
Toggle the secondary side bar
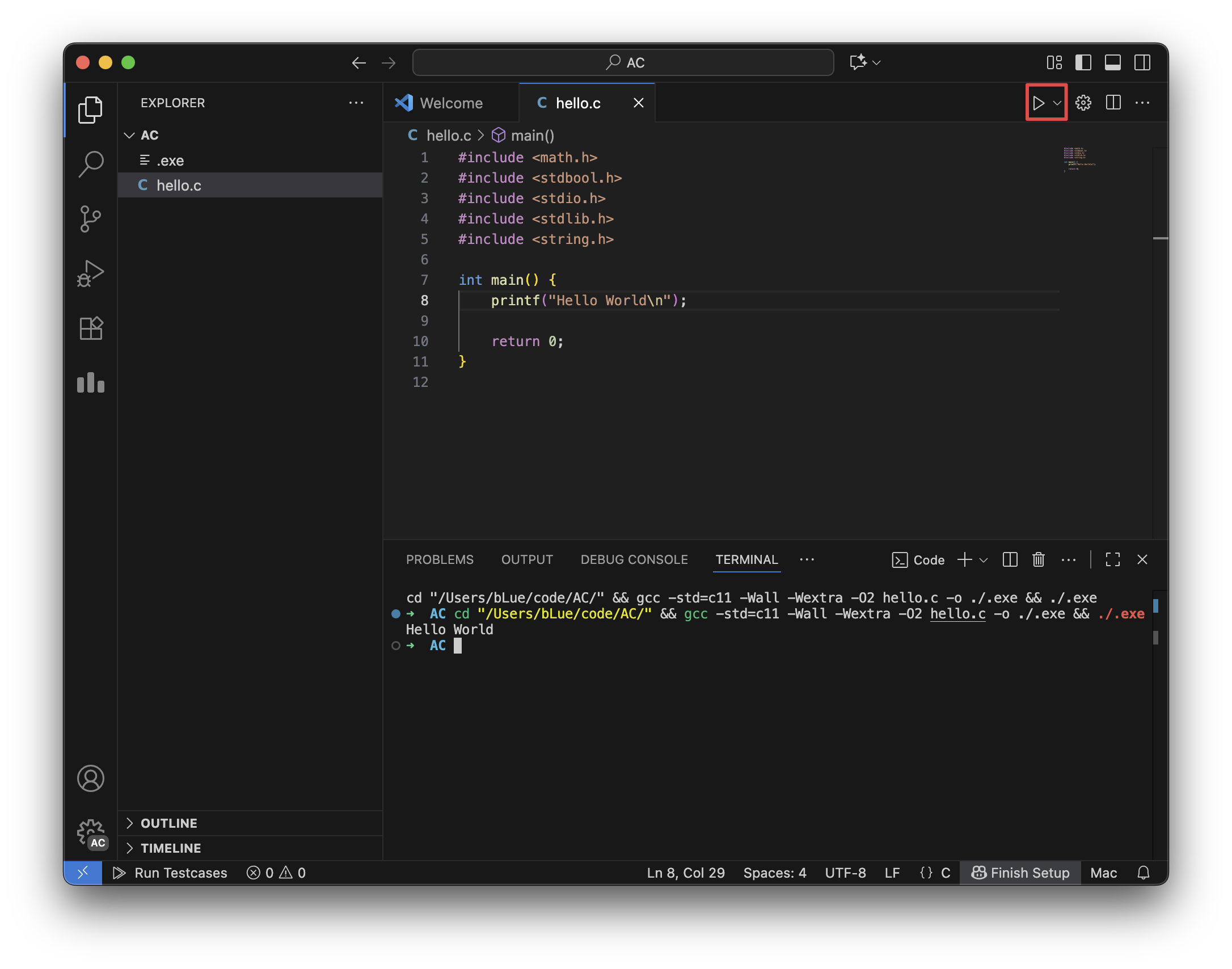point(1142,62)
